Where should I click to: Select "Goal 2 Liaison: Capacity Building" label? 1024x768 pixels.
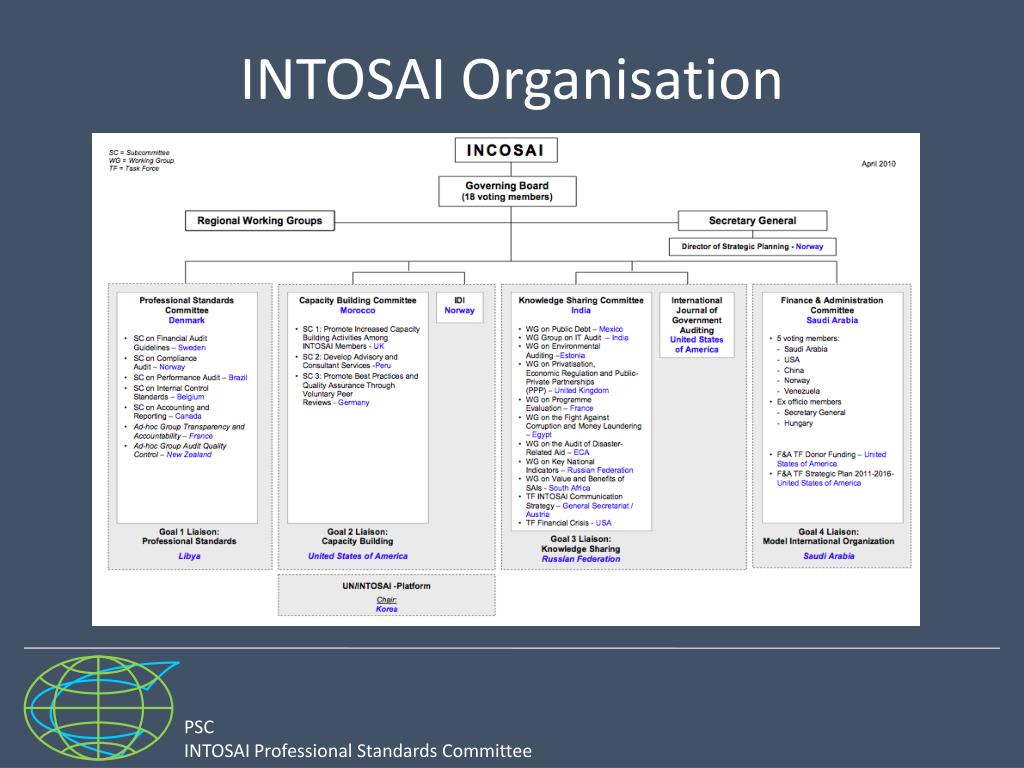coord(357,537)
